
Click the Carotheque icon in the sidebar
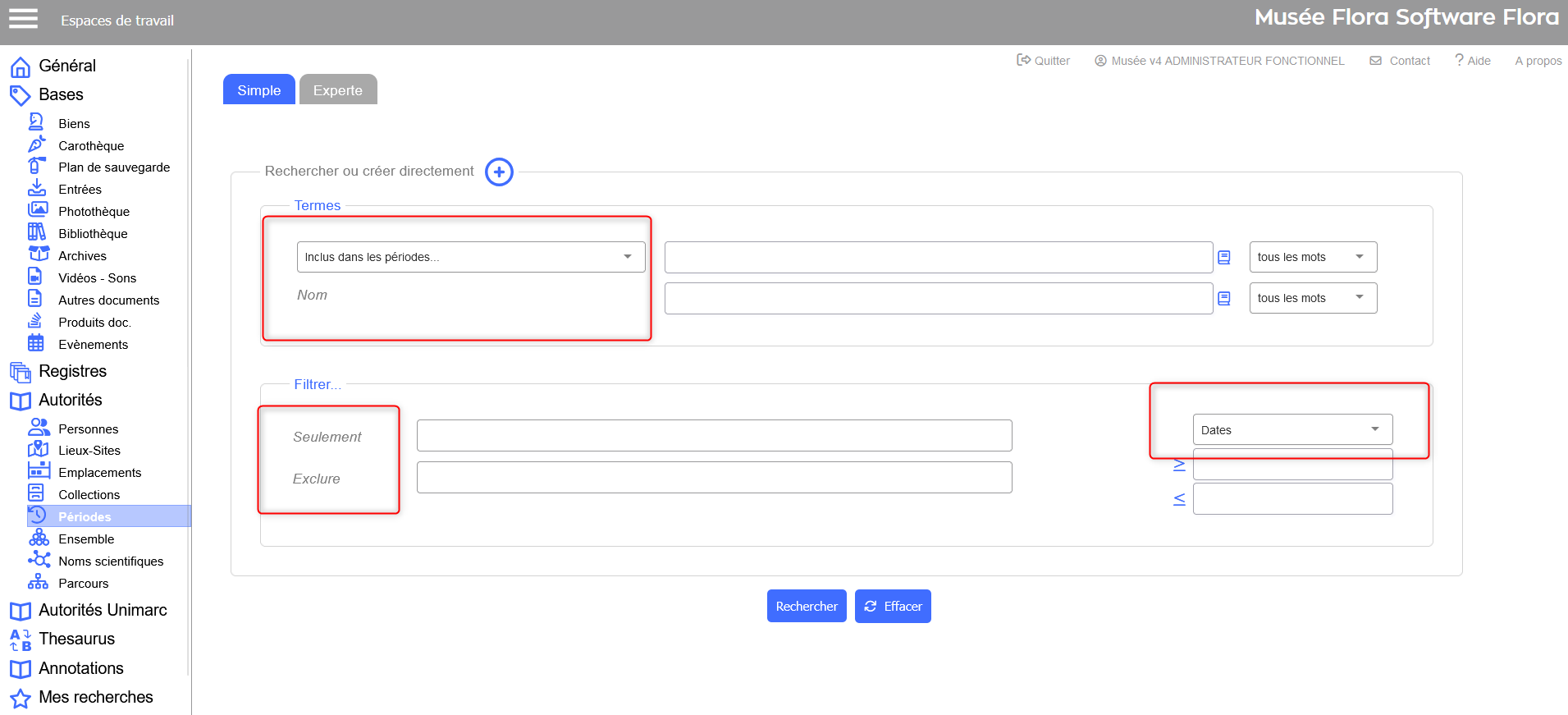tap(37, 144)
